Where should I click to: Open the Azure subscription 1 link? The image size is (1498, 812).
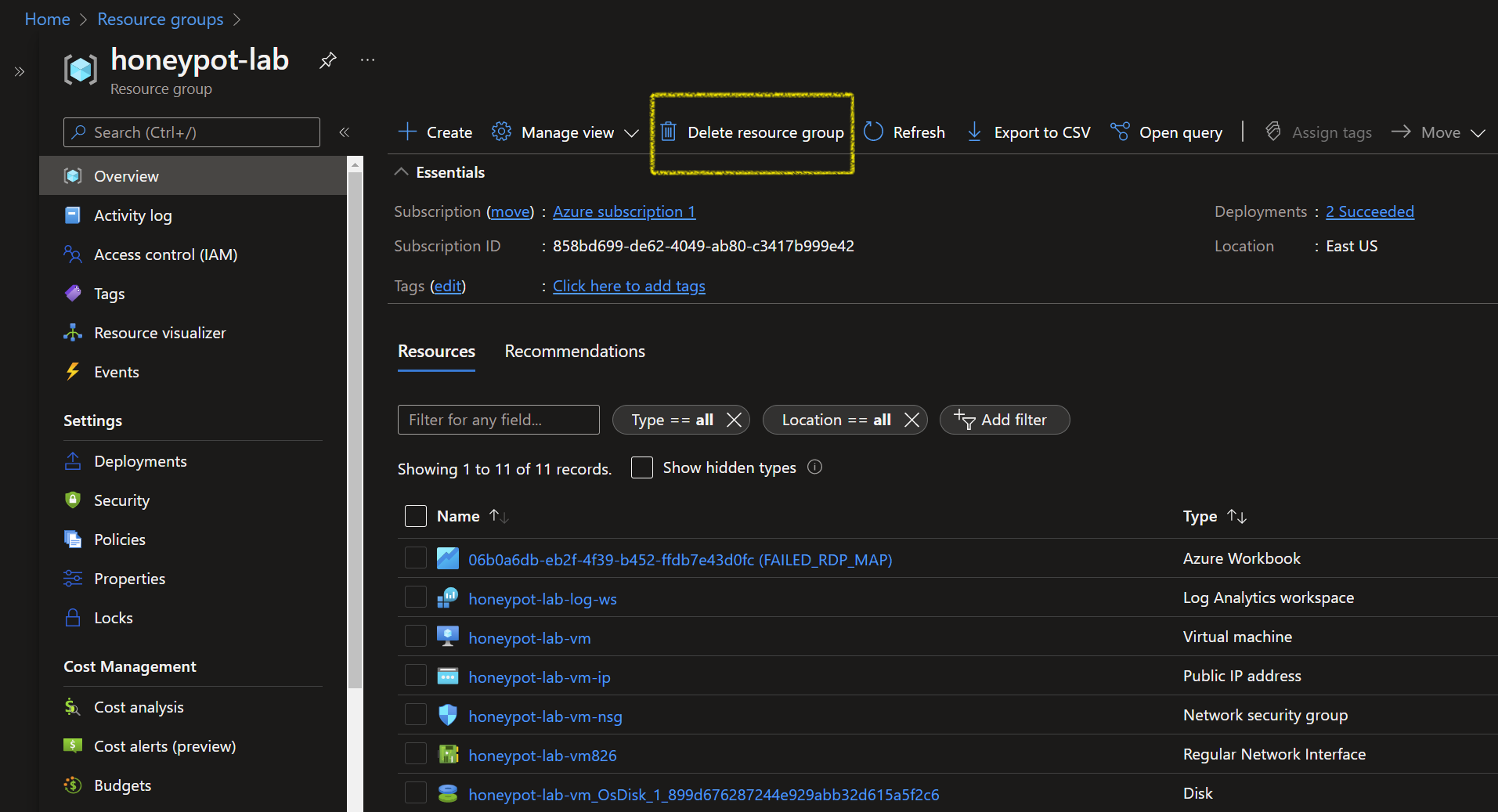pos(624,211)
